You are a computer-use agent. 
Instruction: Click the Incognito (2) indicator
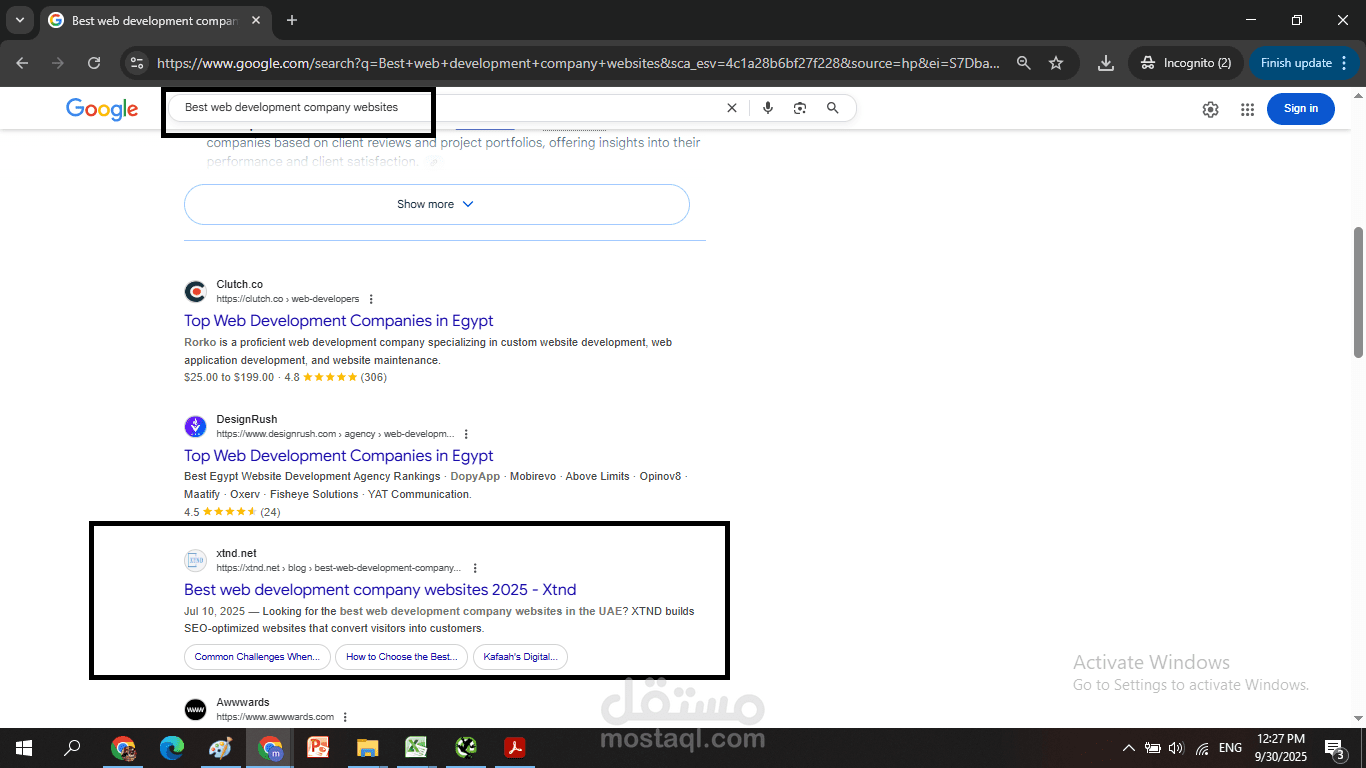point(1186,63)
